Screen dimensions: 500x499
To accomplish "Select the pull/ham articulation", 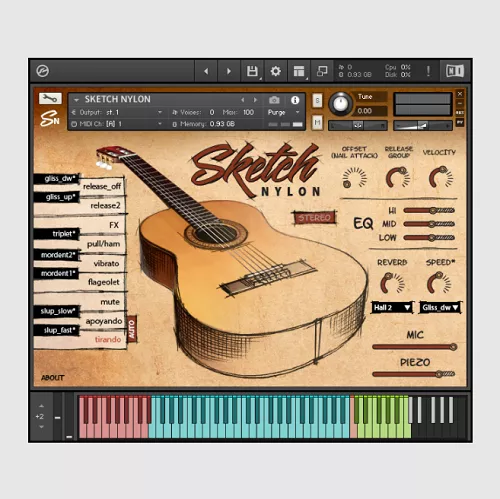I will tap(103, 244).
